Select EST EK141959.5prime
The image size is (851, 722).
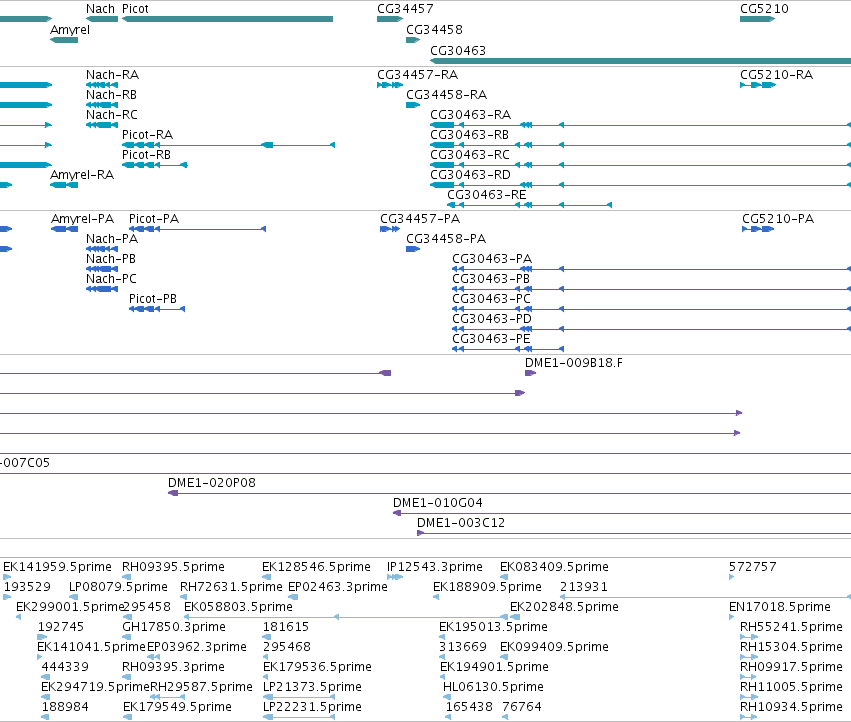pos(58,567)
